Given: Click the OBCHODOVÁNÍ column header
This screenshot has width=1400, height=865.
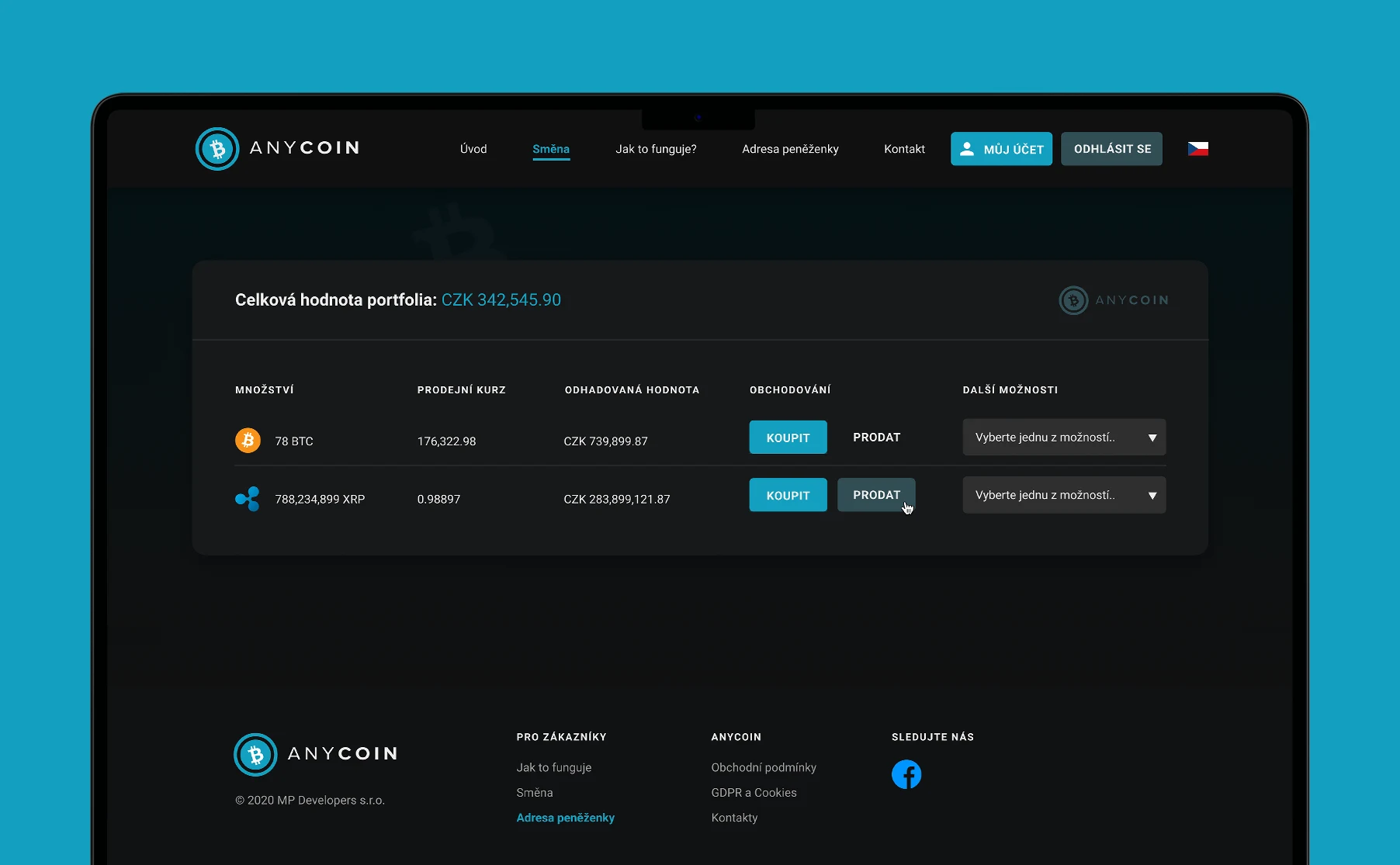Looking at the screenshot, I should [x=790, y=389].
